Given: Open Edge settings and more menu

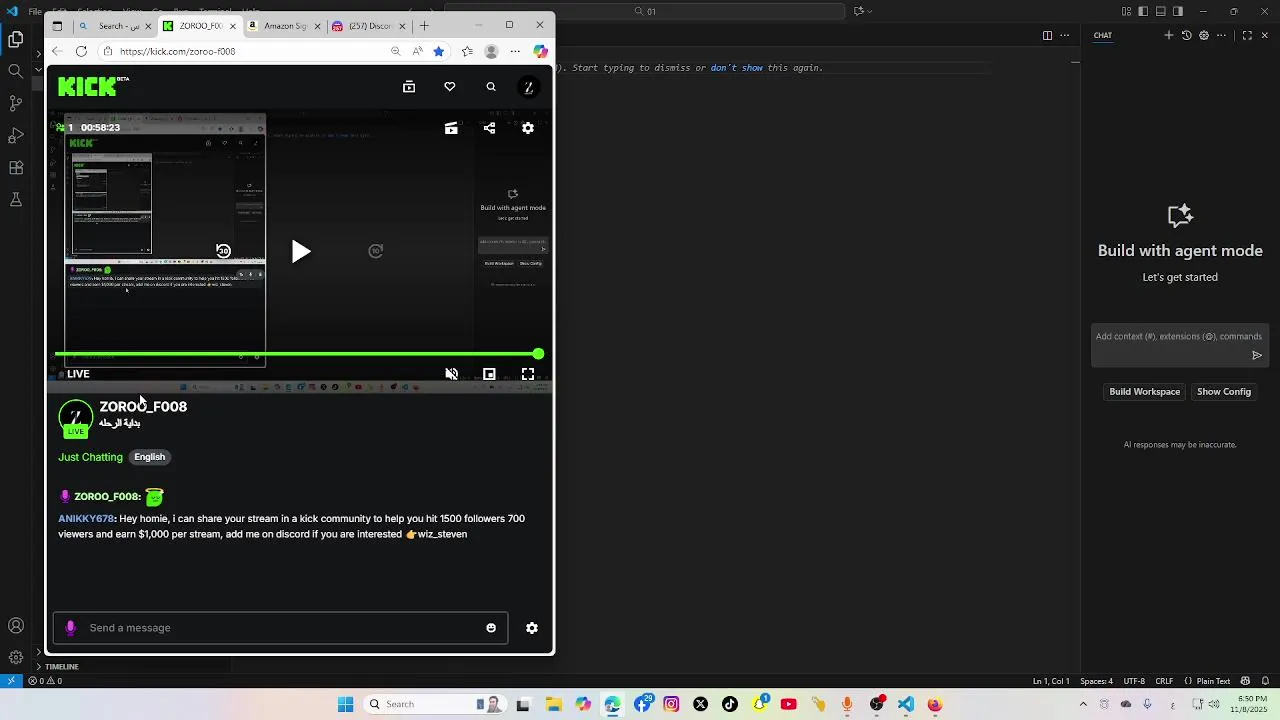Looking at the screenshot, I should [515, 51].
